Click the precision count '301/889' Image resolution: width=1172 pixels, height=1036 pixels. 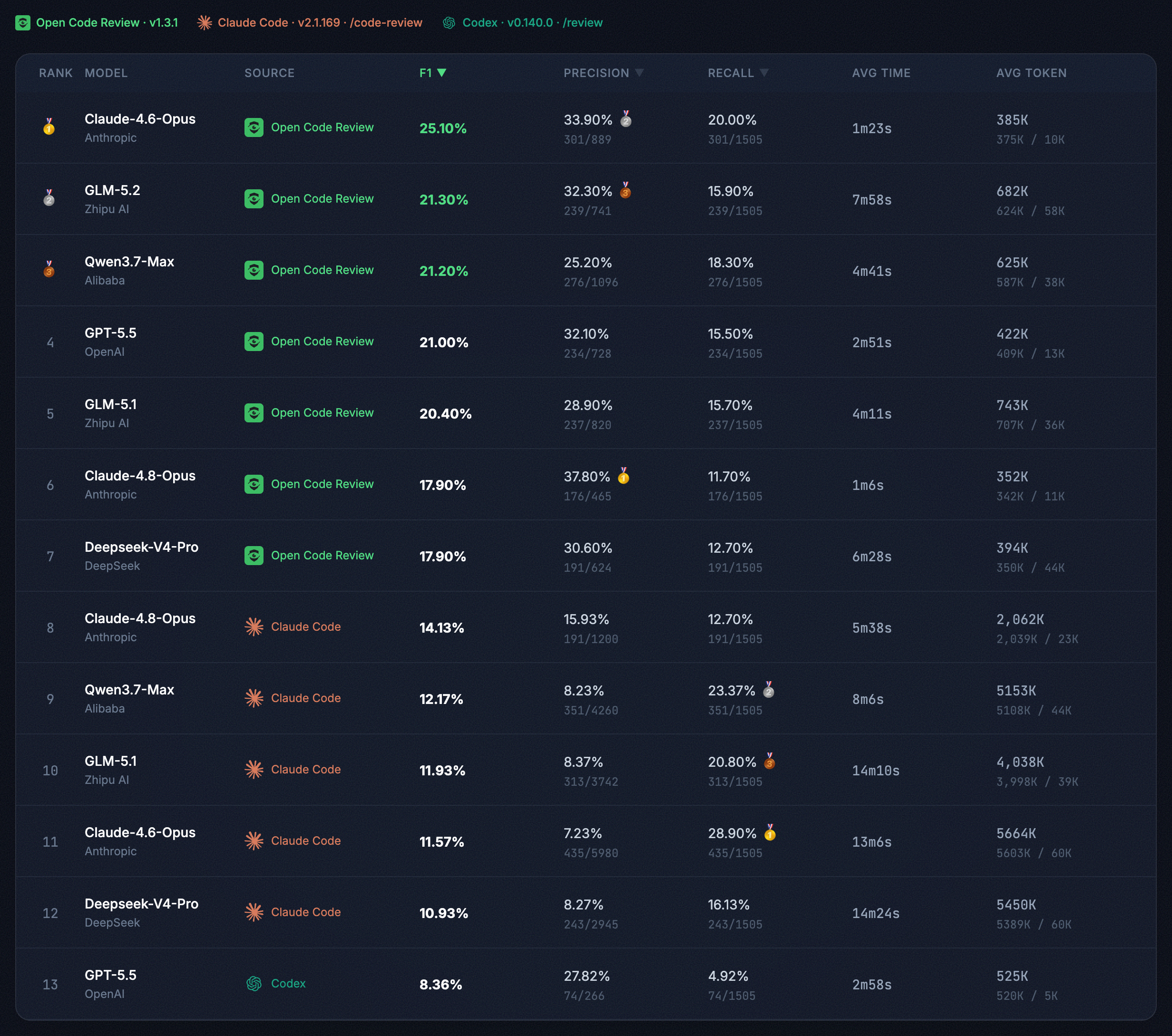coord(588,140)
